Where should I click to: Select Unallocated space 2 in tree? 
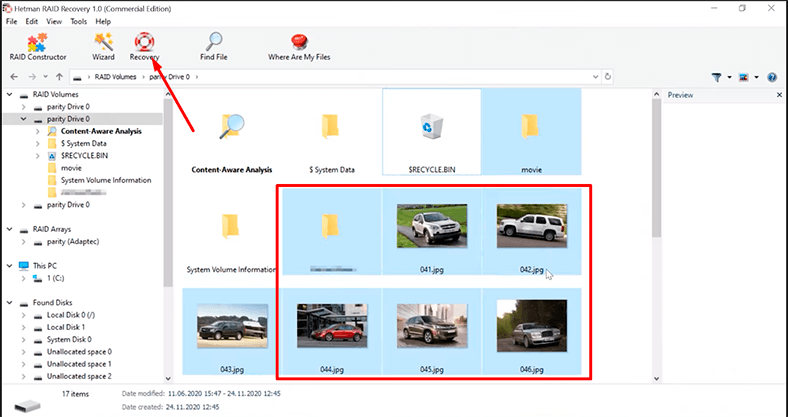(79, 376)
